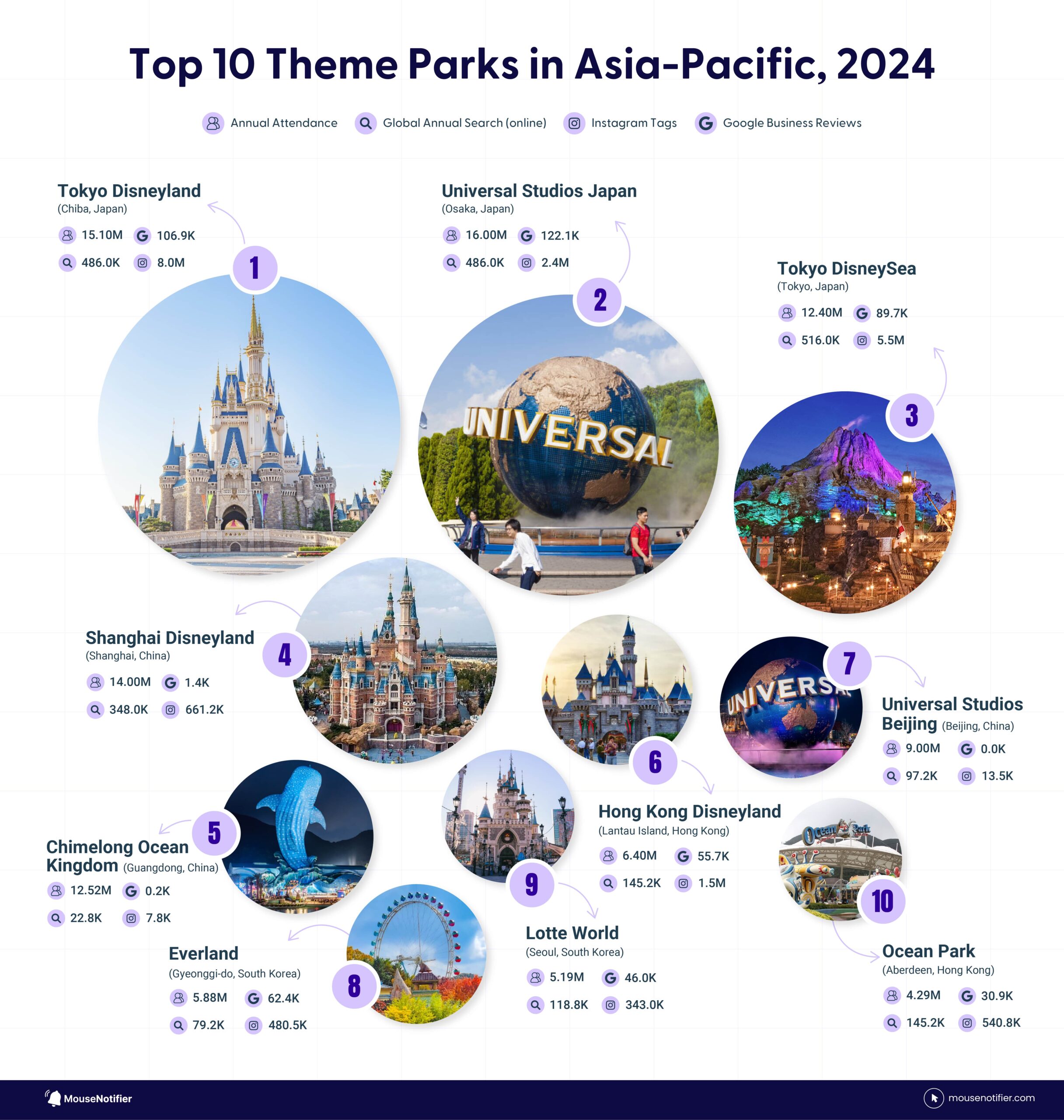Click rank badge number 1
The height and width of the screenshot is (1120, 1064).
tap(255, 268)
